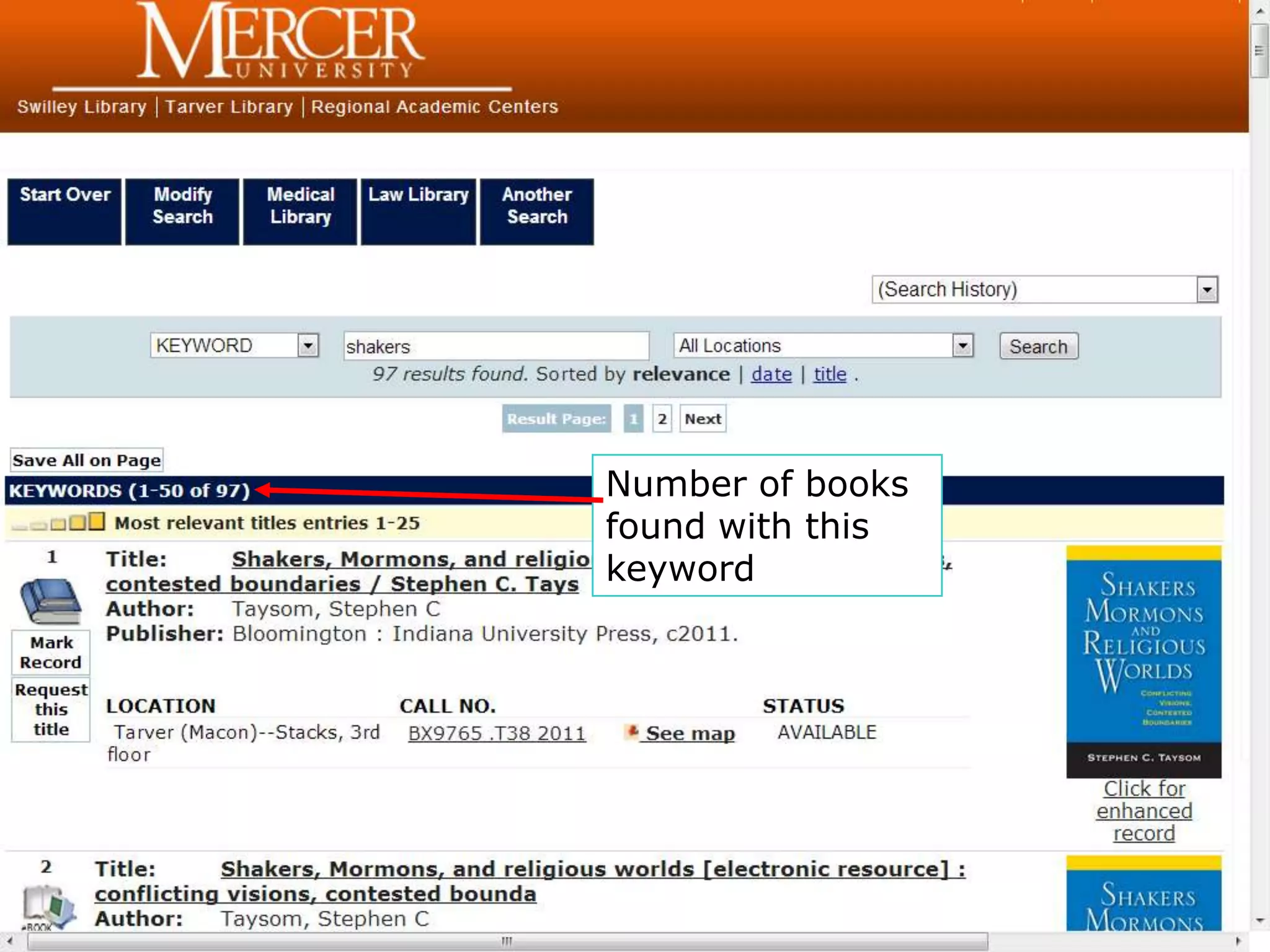Screen dimensions: 1270x952
Task: Click the horizontal scrollbar thumb
Action: [507, 941]
